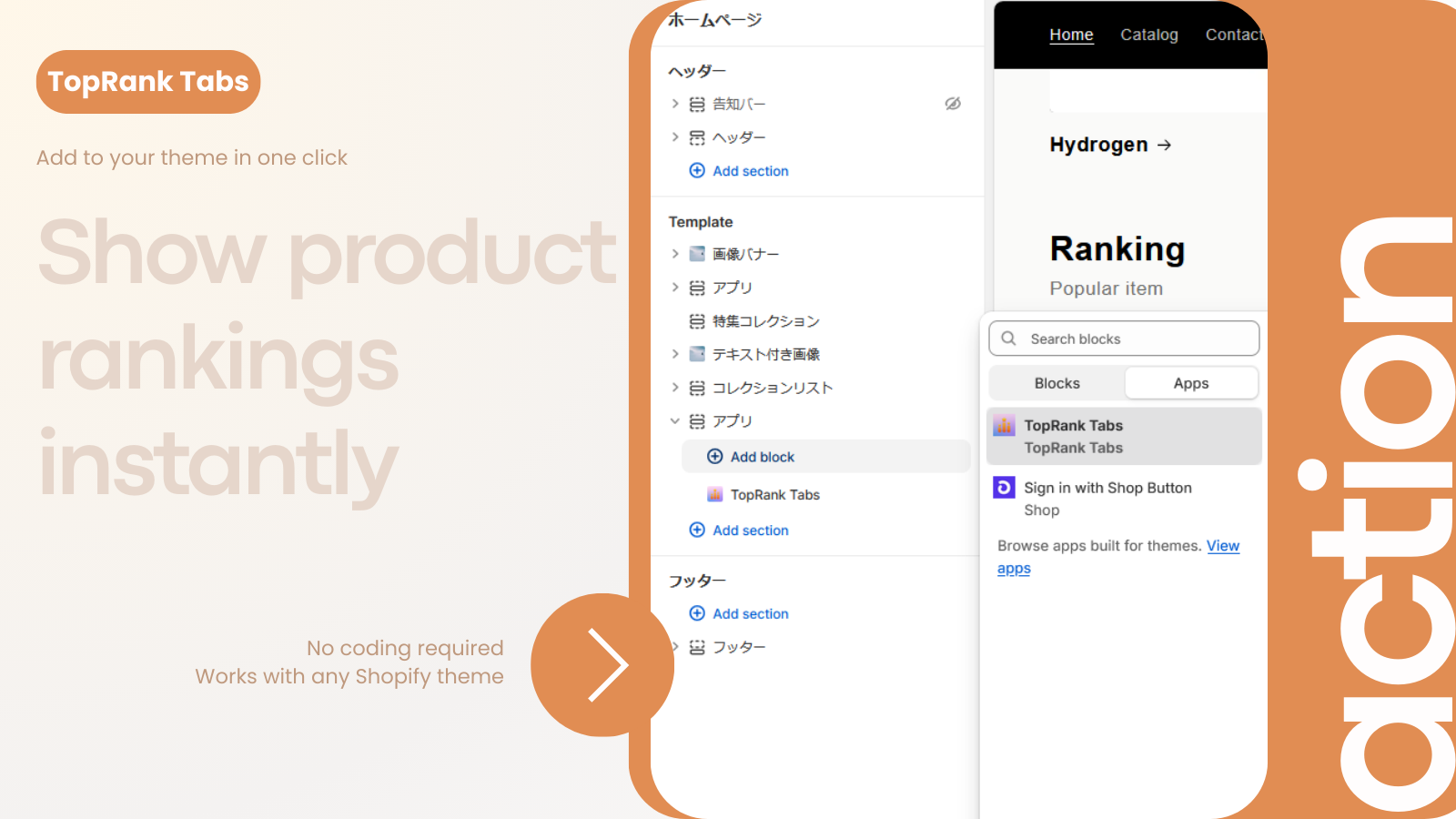1456x819 pixels.
Task: Hide the 告知バー with the eye toggle
Action: 953,104
